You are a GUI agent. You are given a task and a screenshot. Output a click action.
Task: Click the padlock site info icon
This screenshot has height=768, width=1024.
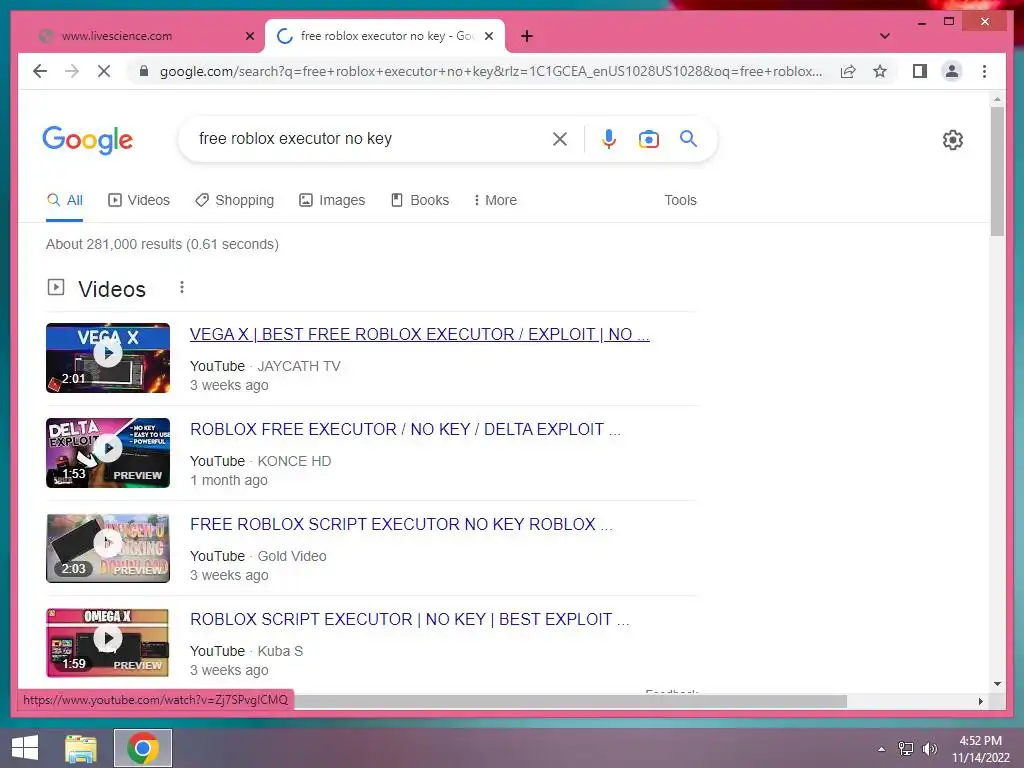coord(144,71)
